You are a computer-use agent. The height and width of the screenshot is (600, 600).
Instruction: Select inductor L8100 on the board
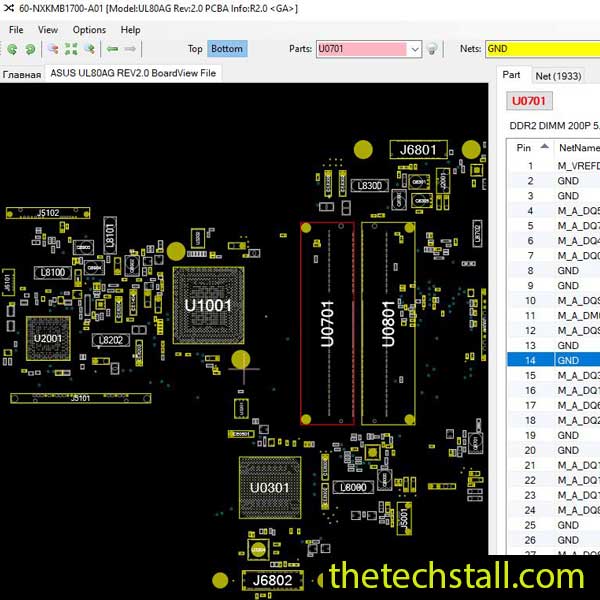point(53,273)
